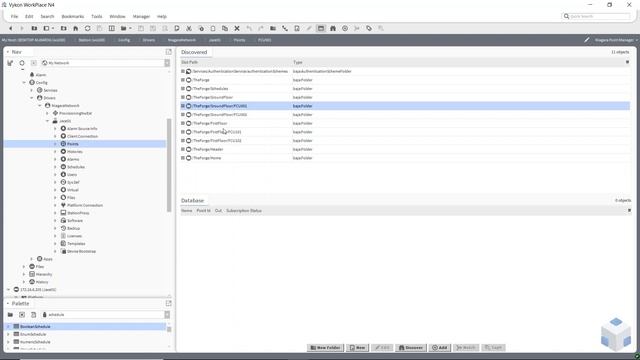Expand the /TheForge/Home discovered row

(183, 158)
